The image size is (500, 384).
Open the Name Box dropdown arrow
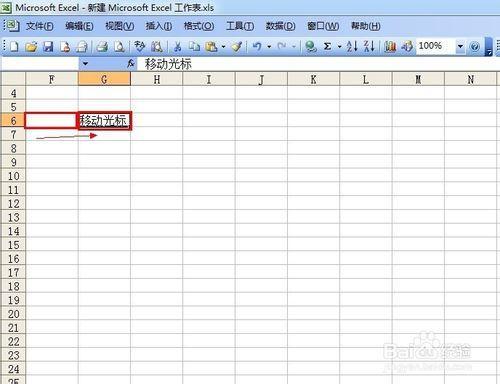pos(85,63)
